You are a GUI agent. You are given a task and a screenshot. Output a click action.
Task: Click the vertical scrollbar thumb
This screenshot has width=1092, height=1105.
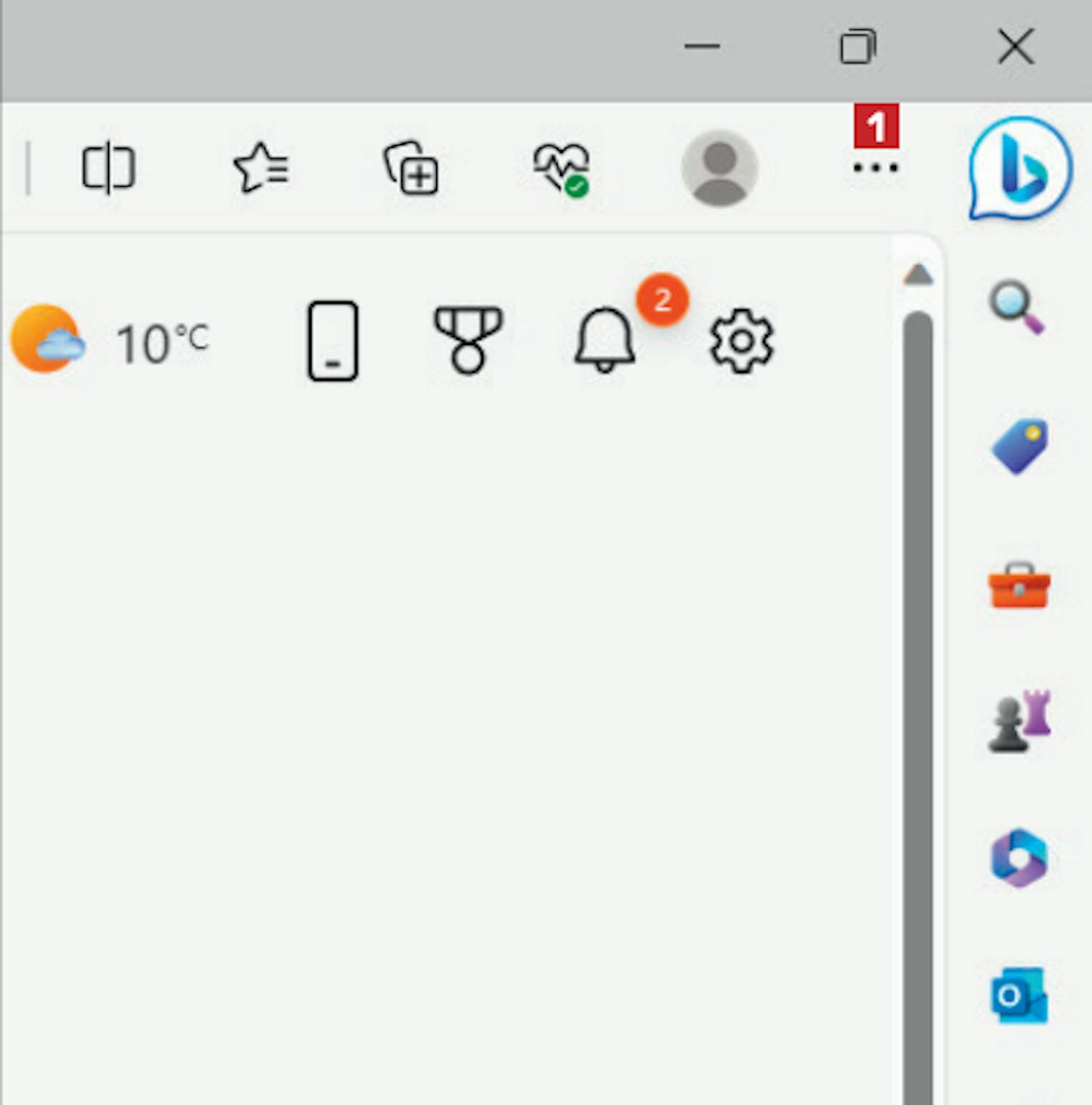[x=918, y=708]
